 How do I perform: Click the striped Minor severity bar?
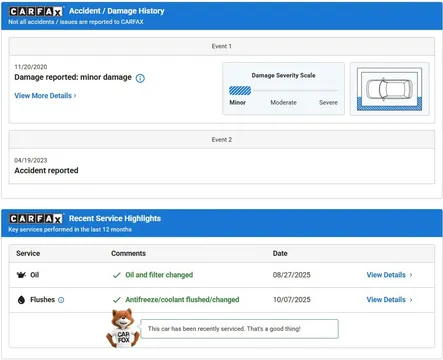pos(240,90)
